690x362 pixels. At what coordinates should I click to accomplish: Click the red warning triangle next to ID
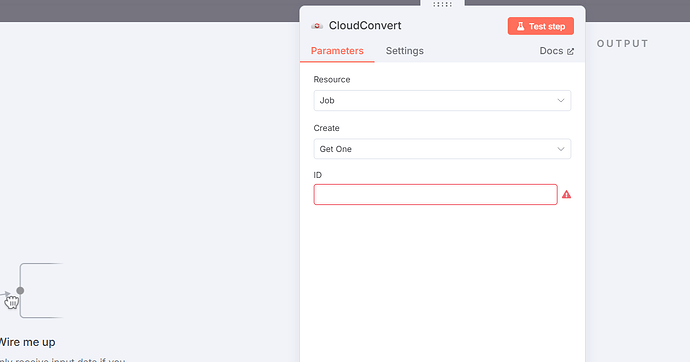pyautogui.click(x=566, y=194)
